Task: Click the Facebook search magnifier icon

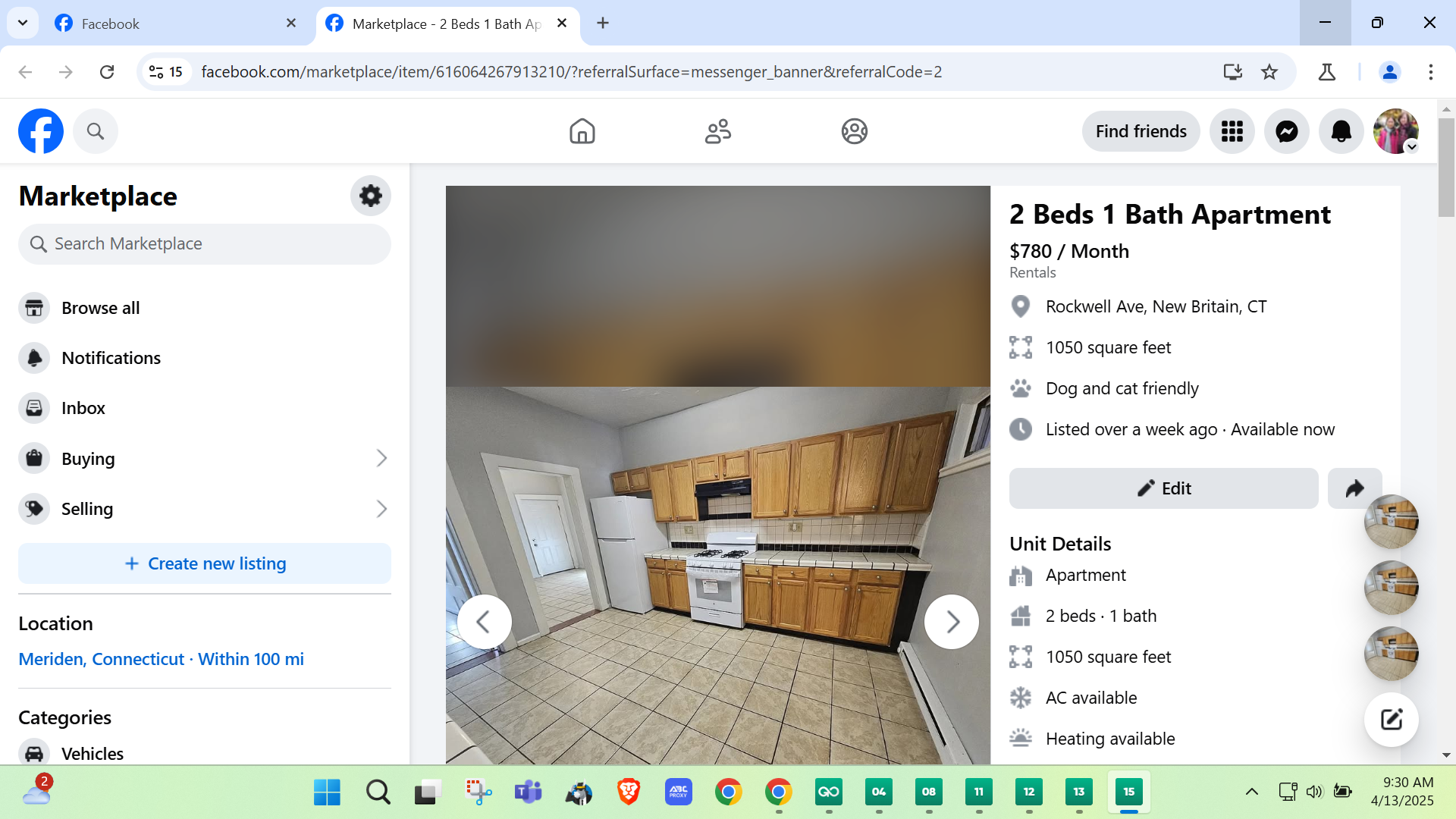Action: coord(96,132)
